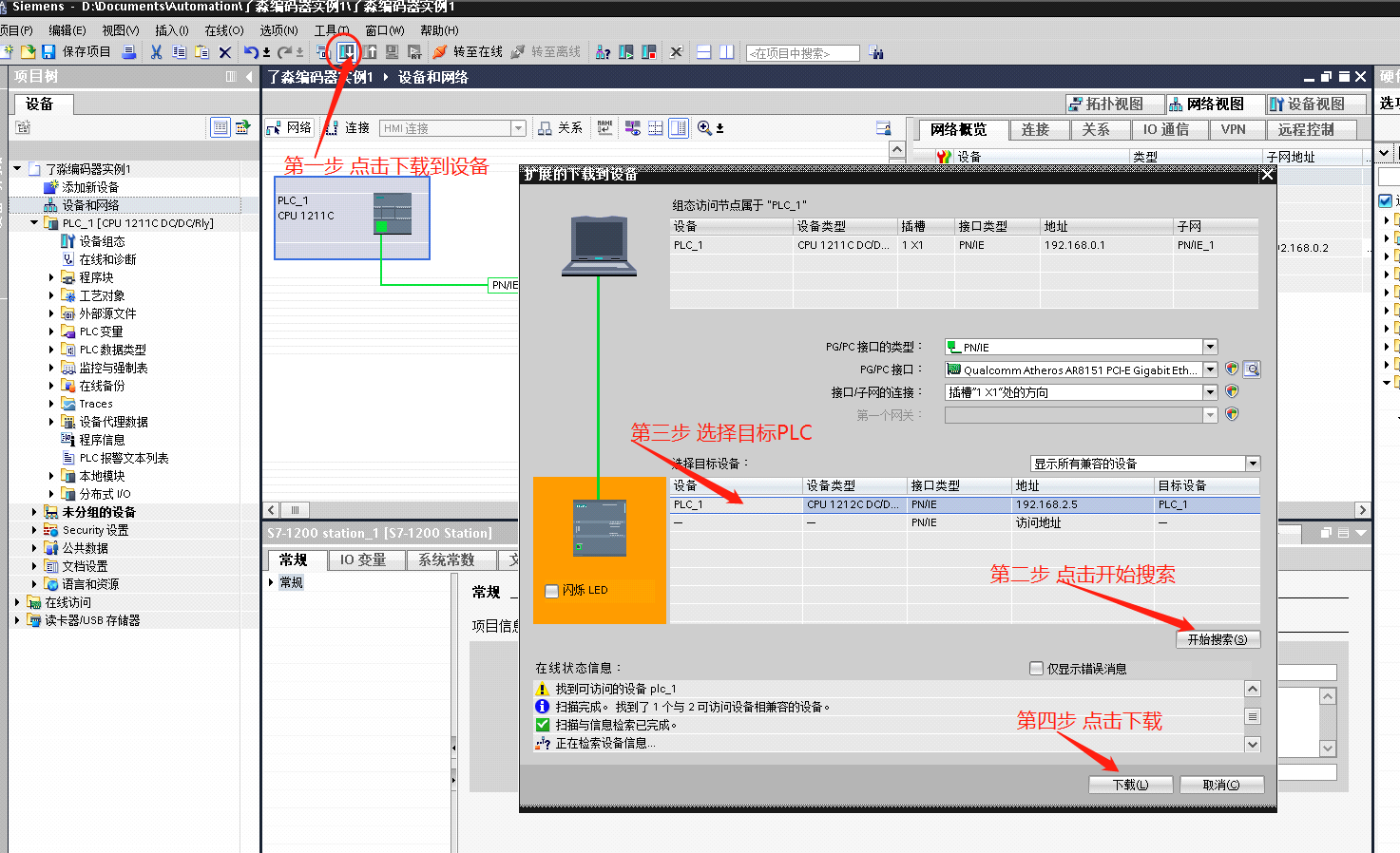
Task: Click the PLC_1 device block in network view
Action: pos(352,218)
